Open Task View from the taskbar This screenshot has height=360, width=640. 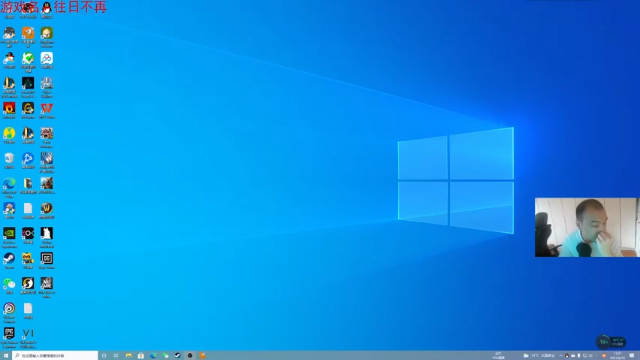[116, 356]
